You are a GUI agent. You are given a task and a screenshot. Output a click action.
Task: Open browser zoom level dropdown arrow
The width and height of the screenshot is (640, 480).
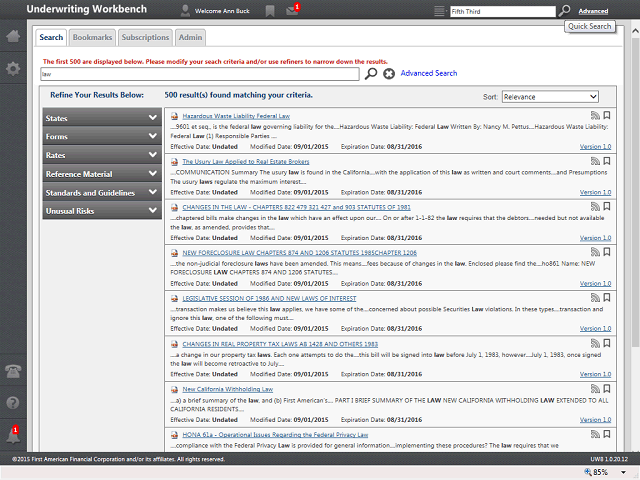click(623, 472)
